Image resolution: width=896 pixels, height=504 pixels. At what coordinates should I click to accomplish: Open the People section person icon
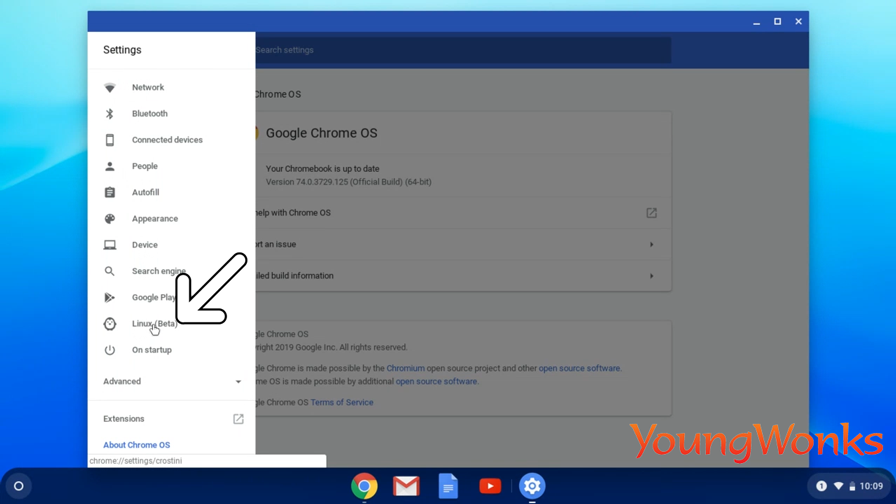click(x=110, y=166)
